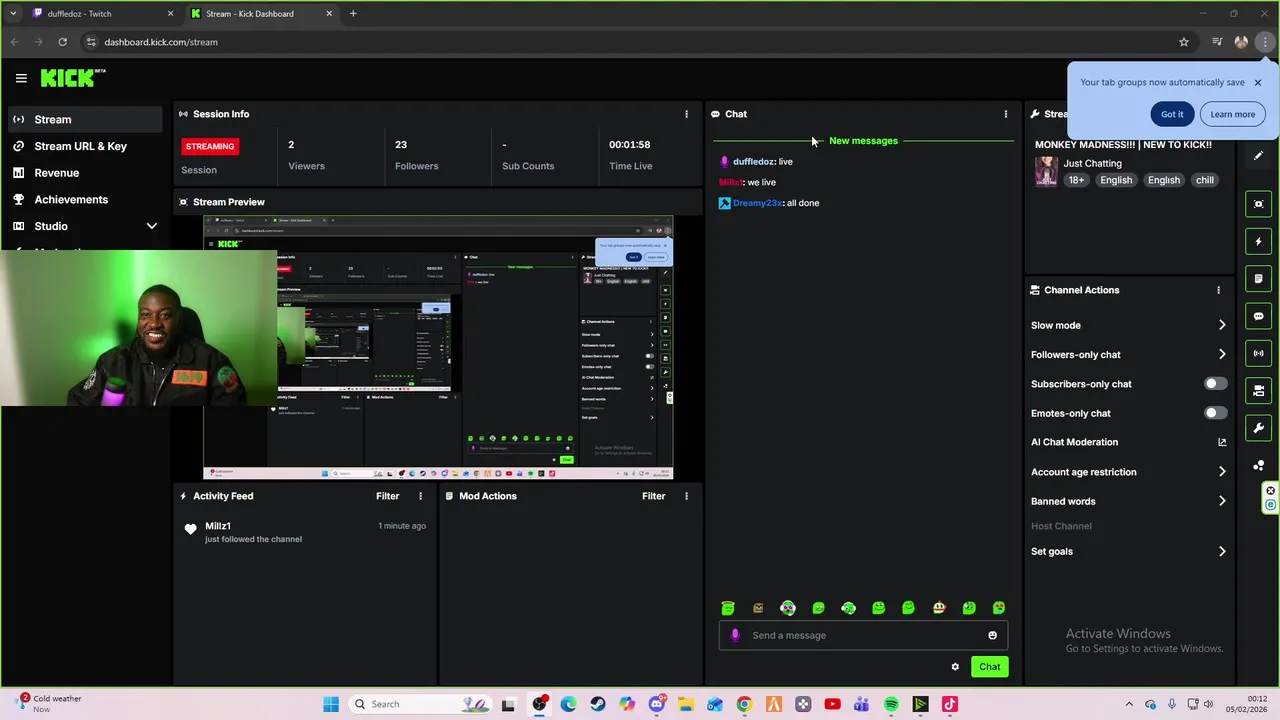Toggle the document note icon in right sidebar
The image size is (1280, 720).
click(1258, 279)
